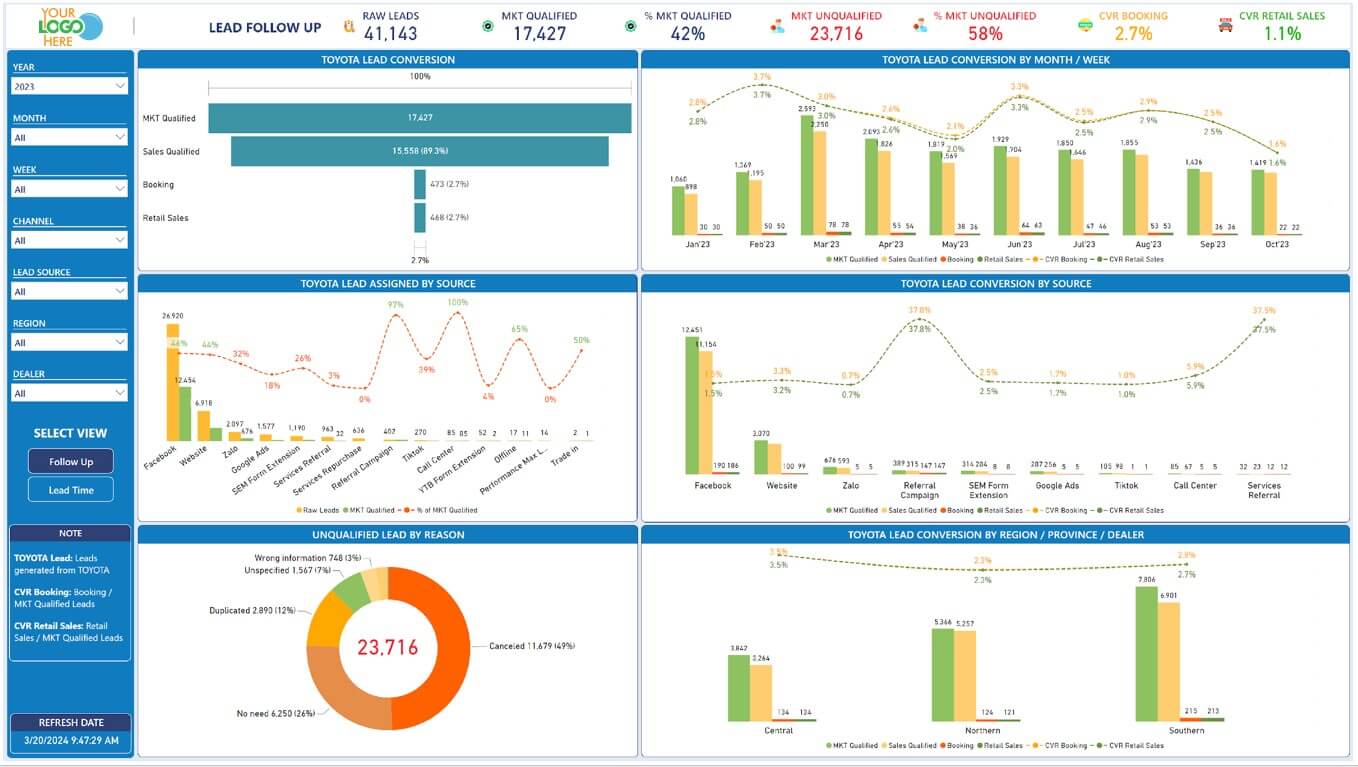
Task: Open the Region filter dropdown
Action: (69, 343)
